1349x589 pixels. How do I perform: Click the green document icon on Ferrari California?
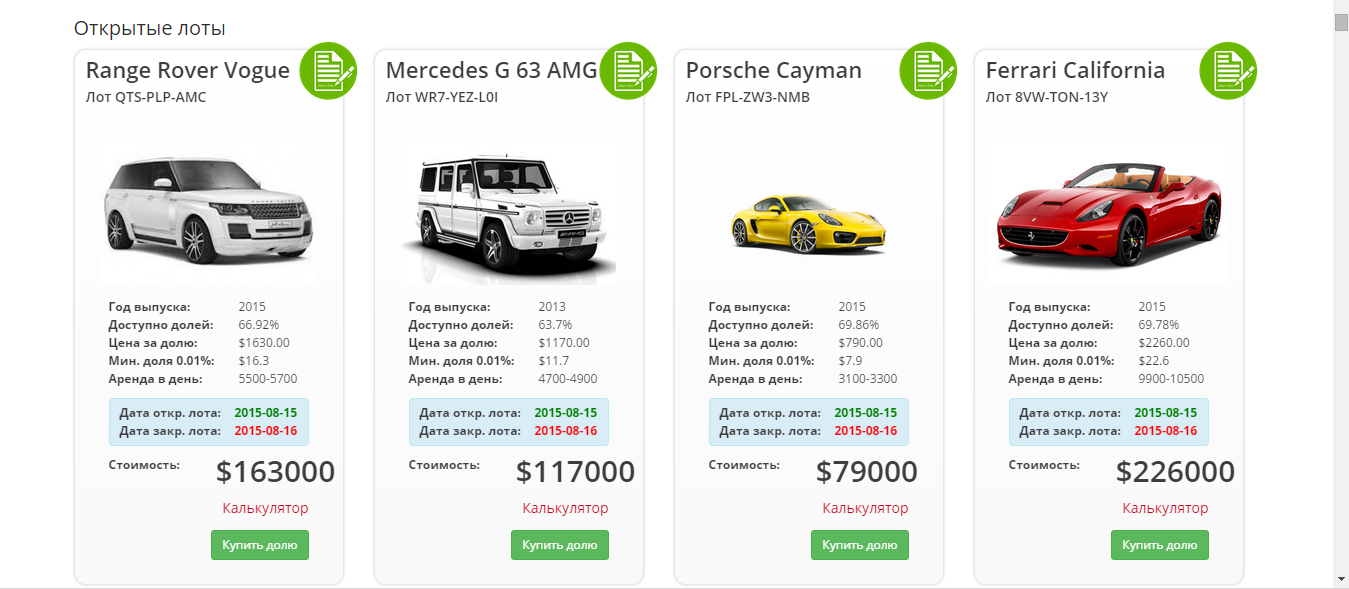[x=1228, y=70]
